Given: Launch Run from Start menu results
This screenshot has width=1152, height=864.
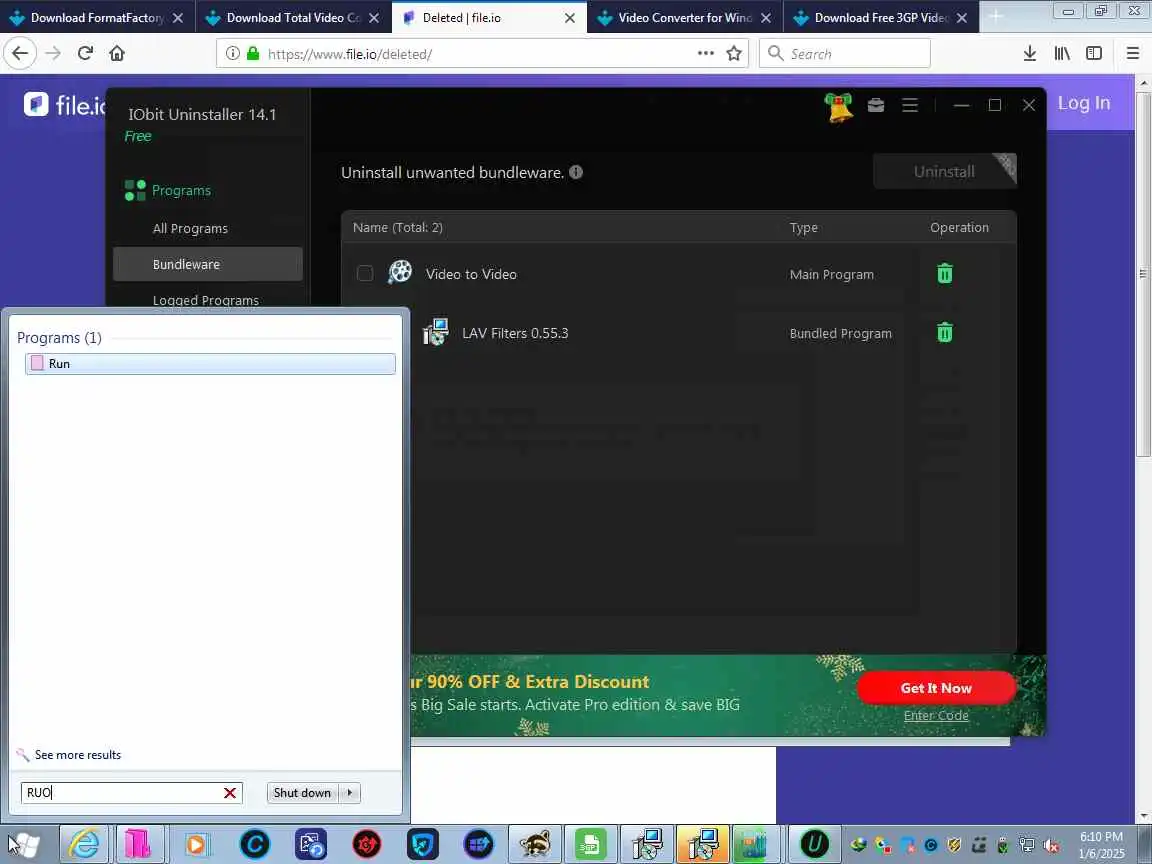Looking at the screenshot, I should tap(210, 364).
